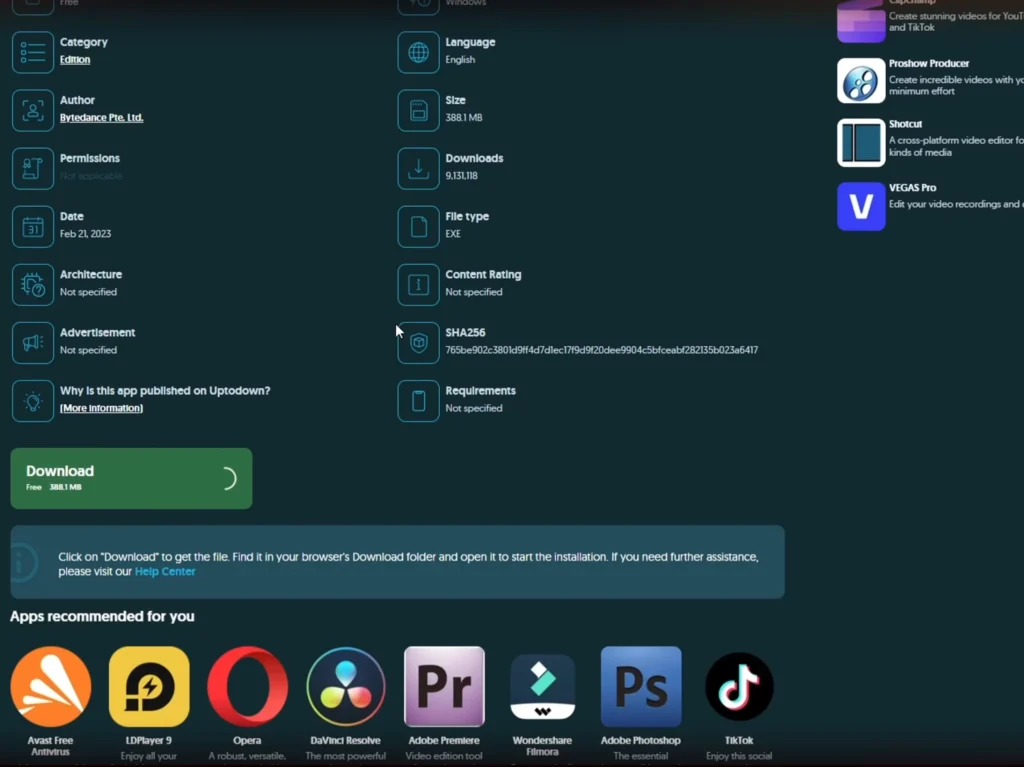Click the DaVinci Resolve label

coord(345,740)
